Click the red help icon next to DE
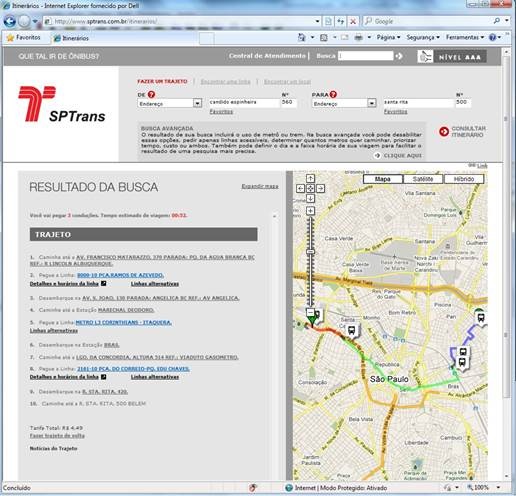This screenshot has width=516, height=496. click(x=151, y=94)
